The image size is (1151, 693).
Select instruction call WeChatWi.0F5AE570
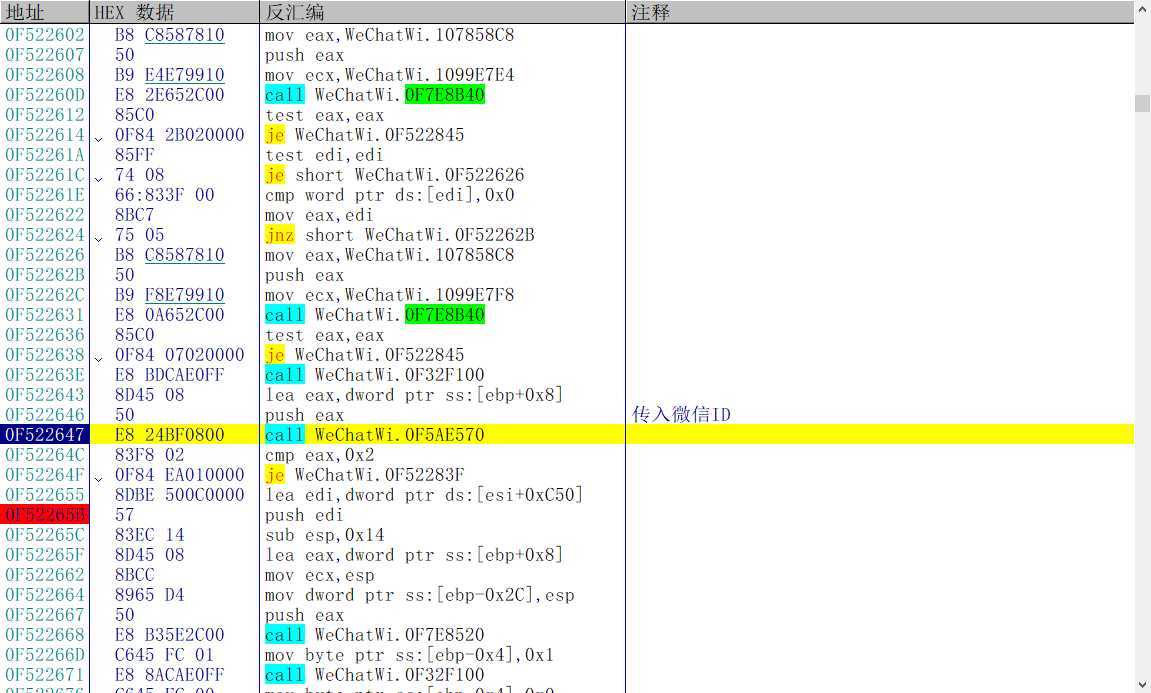[374, 435]
